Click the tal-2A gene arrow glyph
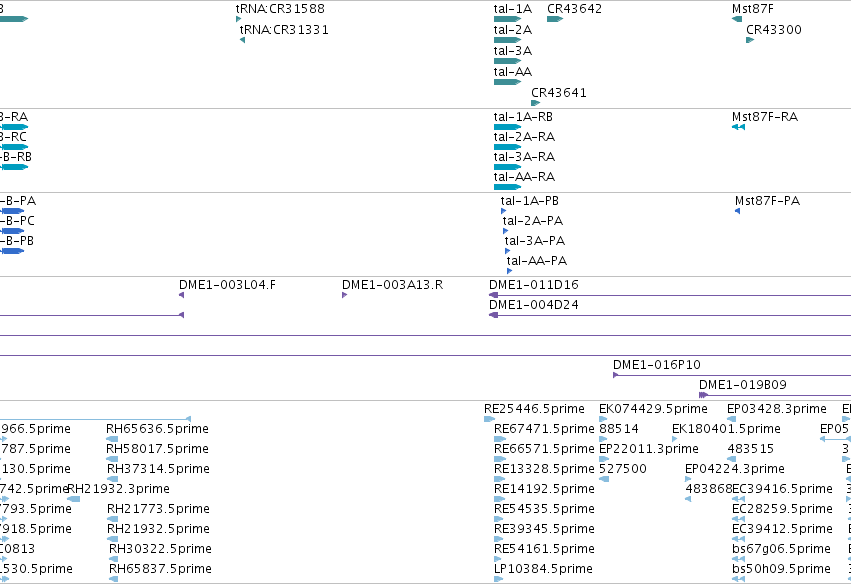The width and height of the screenshot is (851, 584). pyautogui.click(x=507, y=40)
